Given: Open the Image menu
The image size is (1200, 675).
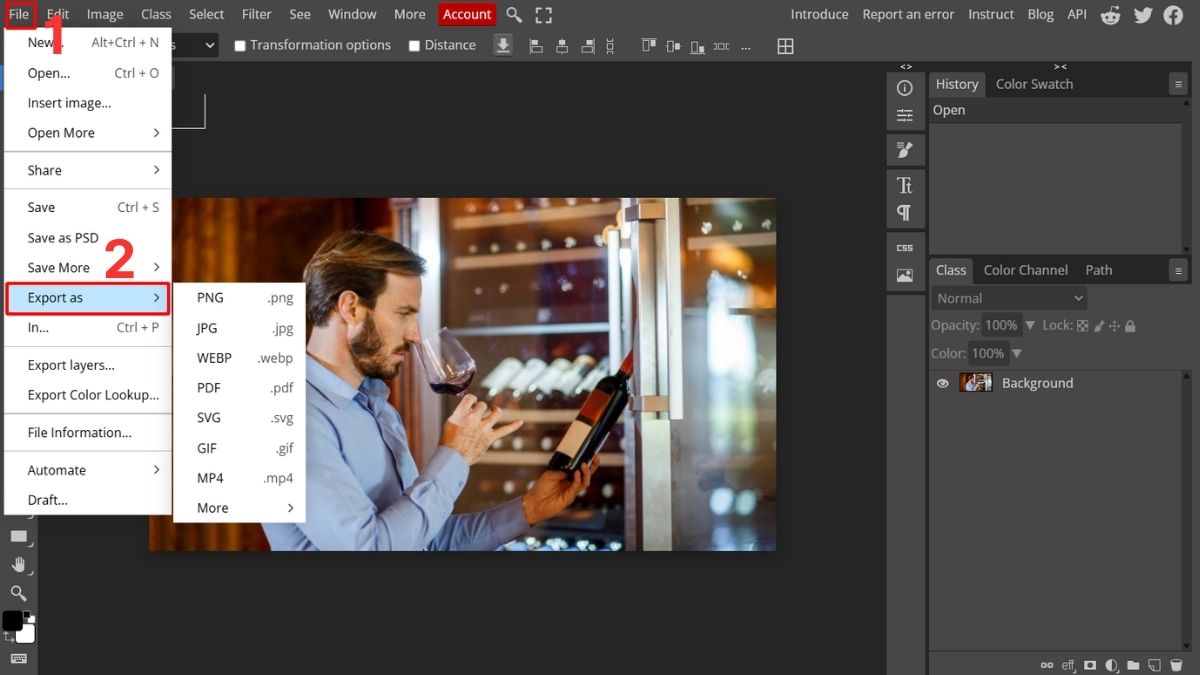Looking at the screenshot, I should pos(105,14).
